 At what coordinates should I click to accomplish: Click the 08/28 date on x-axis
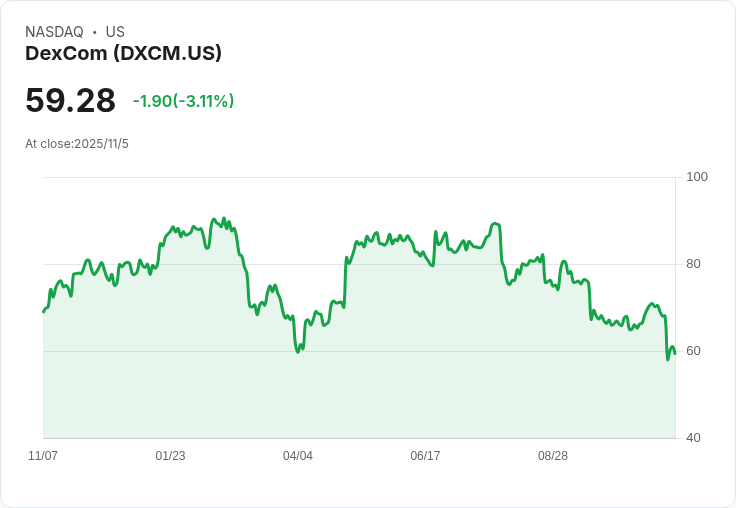click(553, 456)
